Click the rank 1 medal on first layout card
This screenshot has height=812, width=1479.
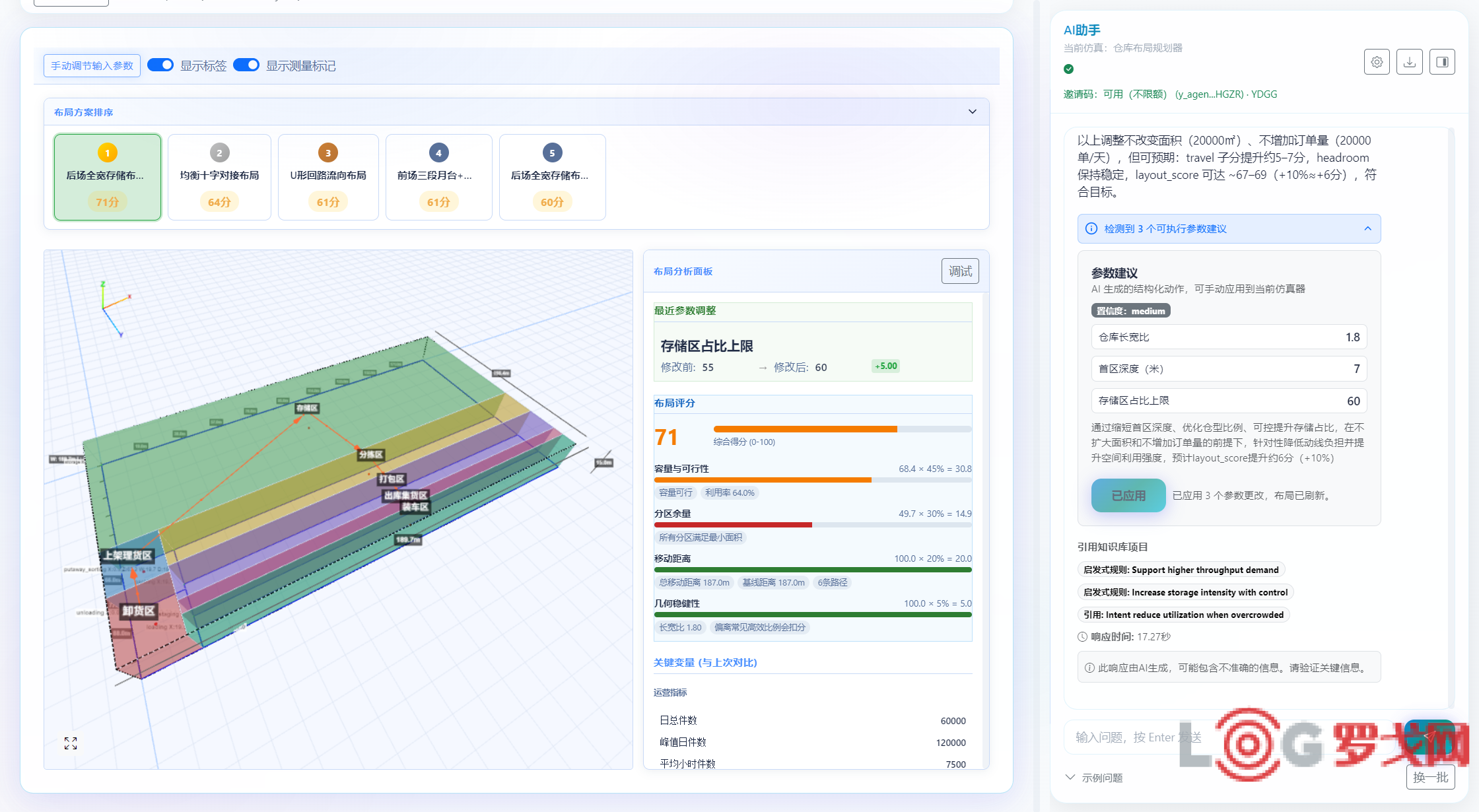click(x=108, y=153)
